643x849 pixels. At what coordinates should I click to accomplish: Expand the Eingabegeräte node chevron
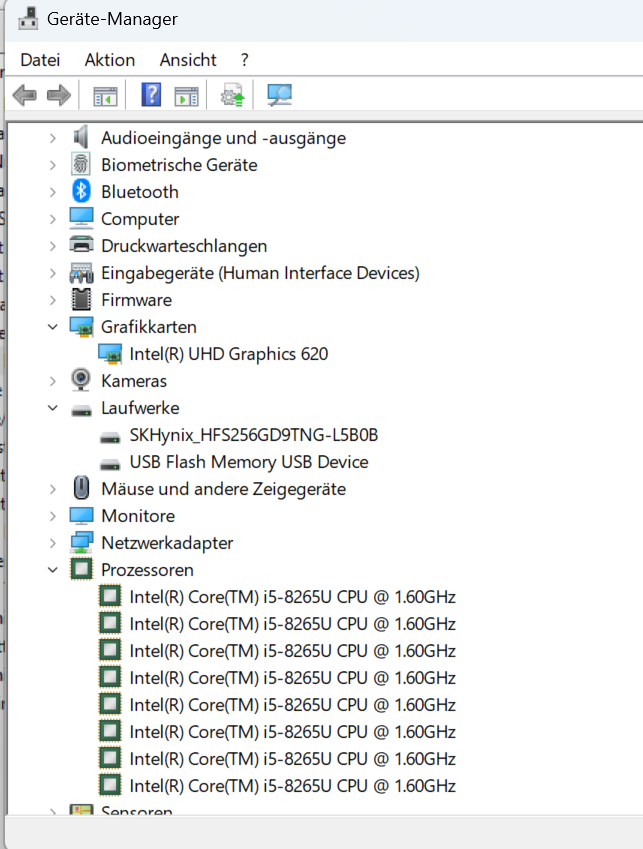(53, 273)
